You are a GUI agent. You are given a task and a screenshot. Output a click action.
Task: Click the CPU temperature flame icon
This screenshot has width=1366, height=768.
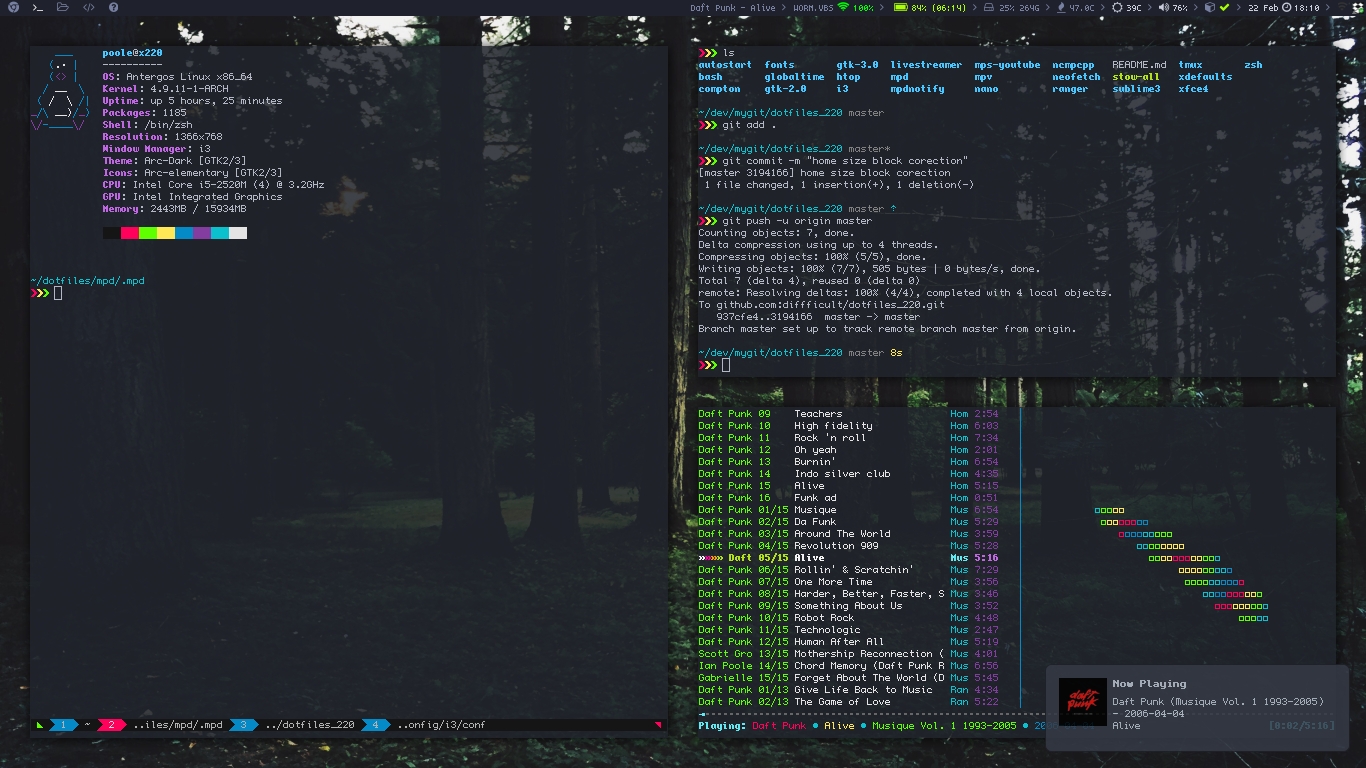pos(1060,7)
